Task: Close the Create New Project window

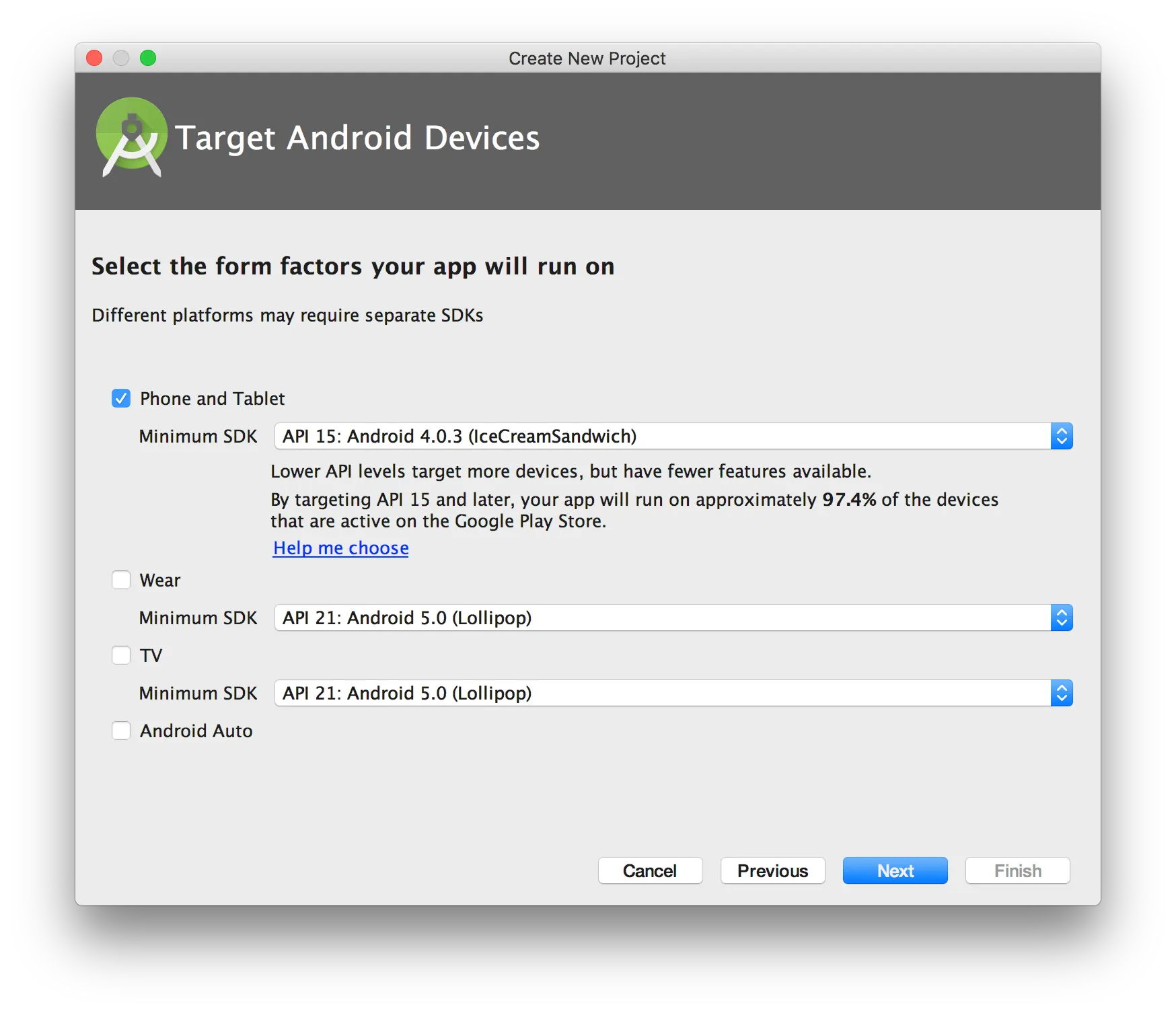Action: click(94, 58)
